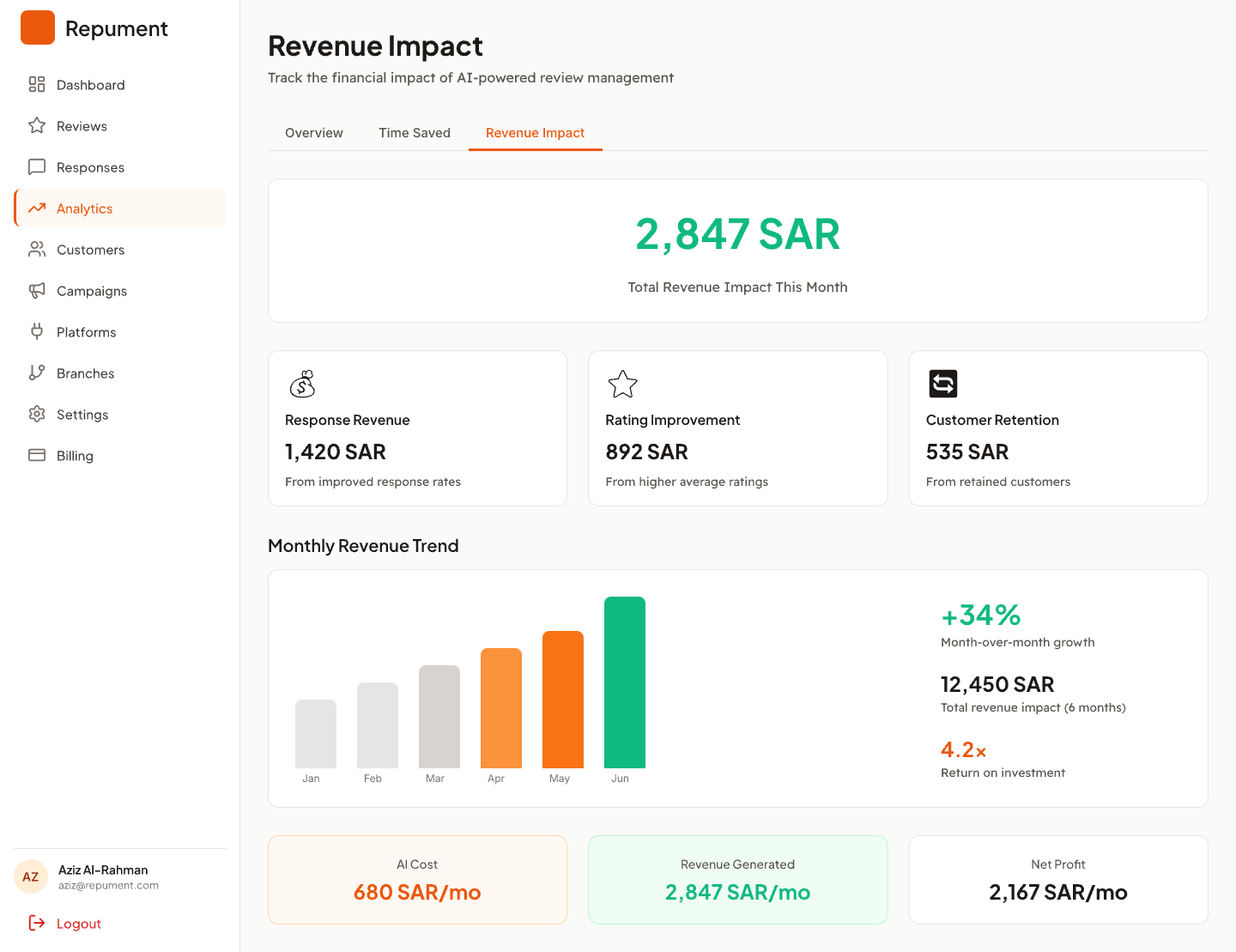1236x952 pixels.
Task: Click the Repument brand name
Action: point(116,28)
